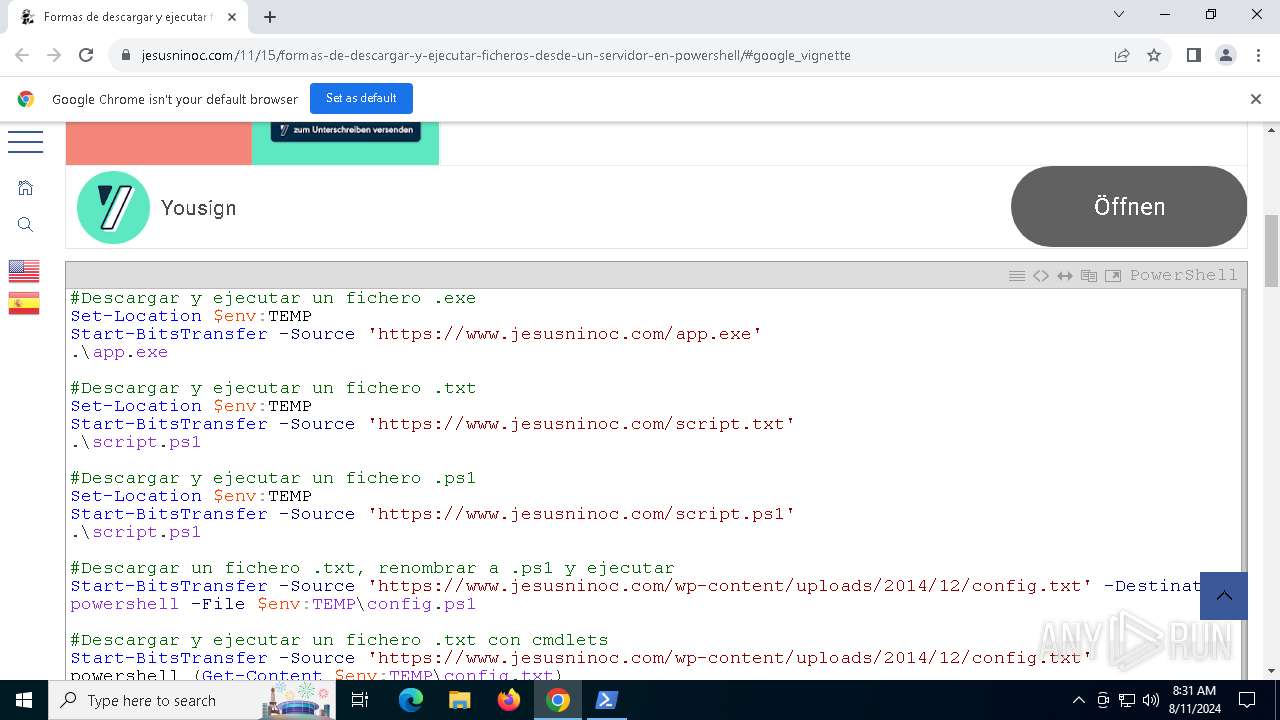Click the Yousign advertiser name
This screenshot has height=720, width=1280.
point(198,208)
